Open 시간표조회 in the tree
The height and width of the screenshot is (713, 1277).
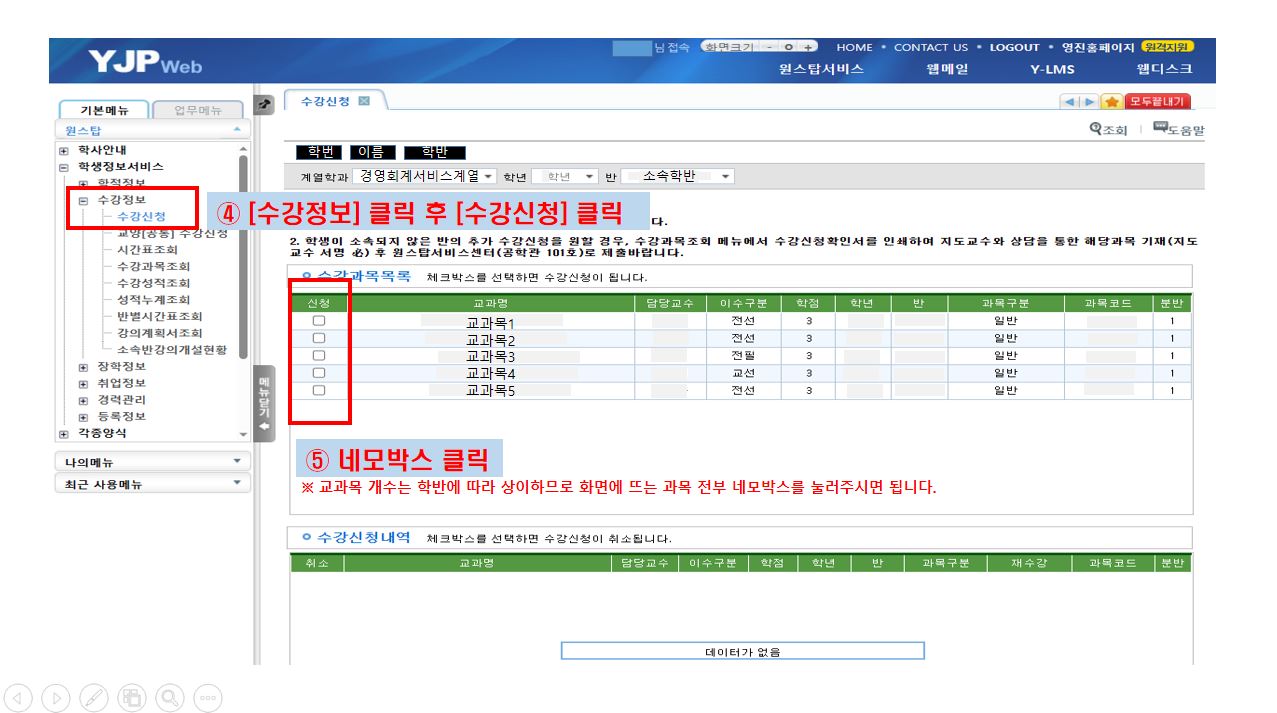[x=147, y=250]
